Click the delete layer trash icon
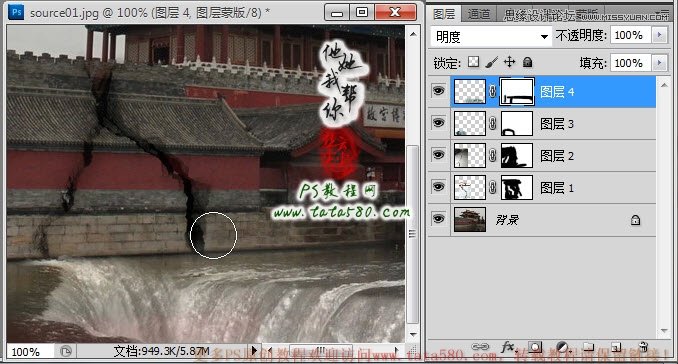The image size is (678, 364). pyautogui.click(x=643, y=347)
